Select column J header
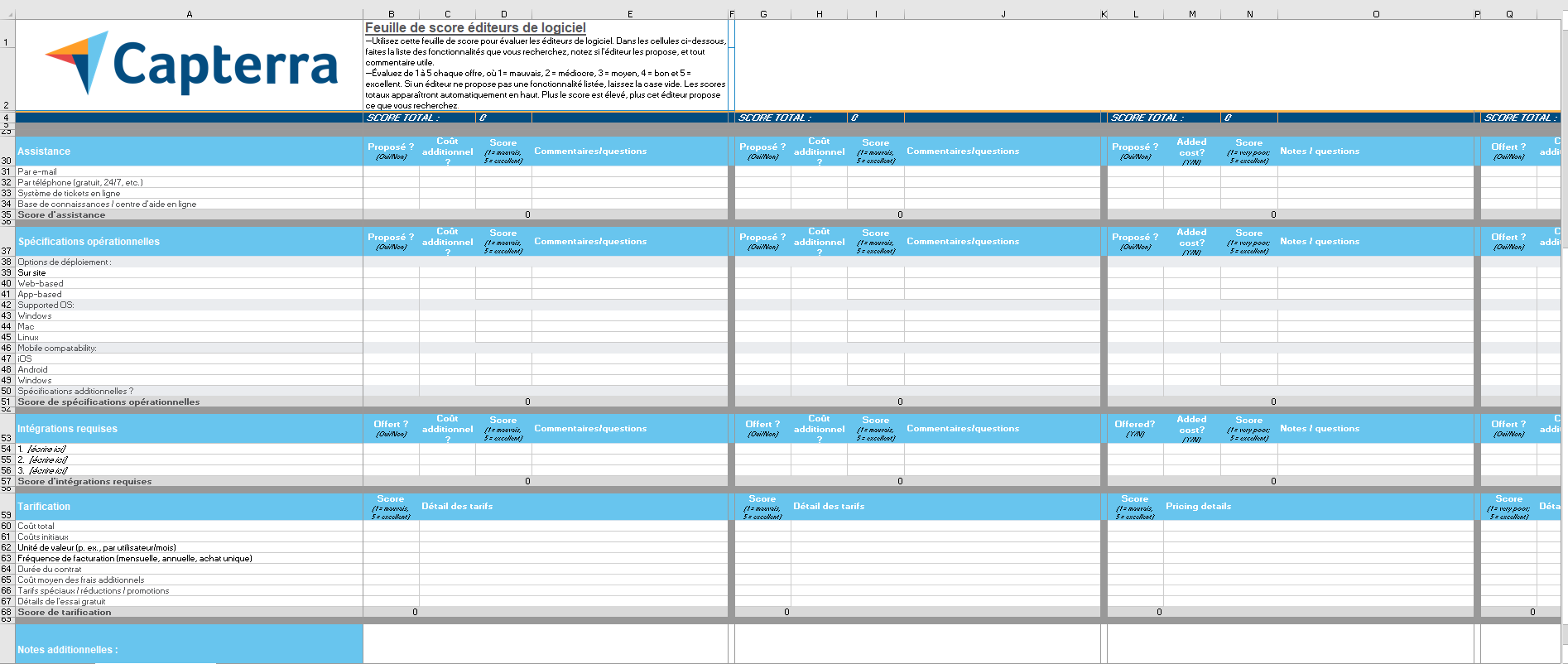The image size is (1568, 664). point(1003,14)
